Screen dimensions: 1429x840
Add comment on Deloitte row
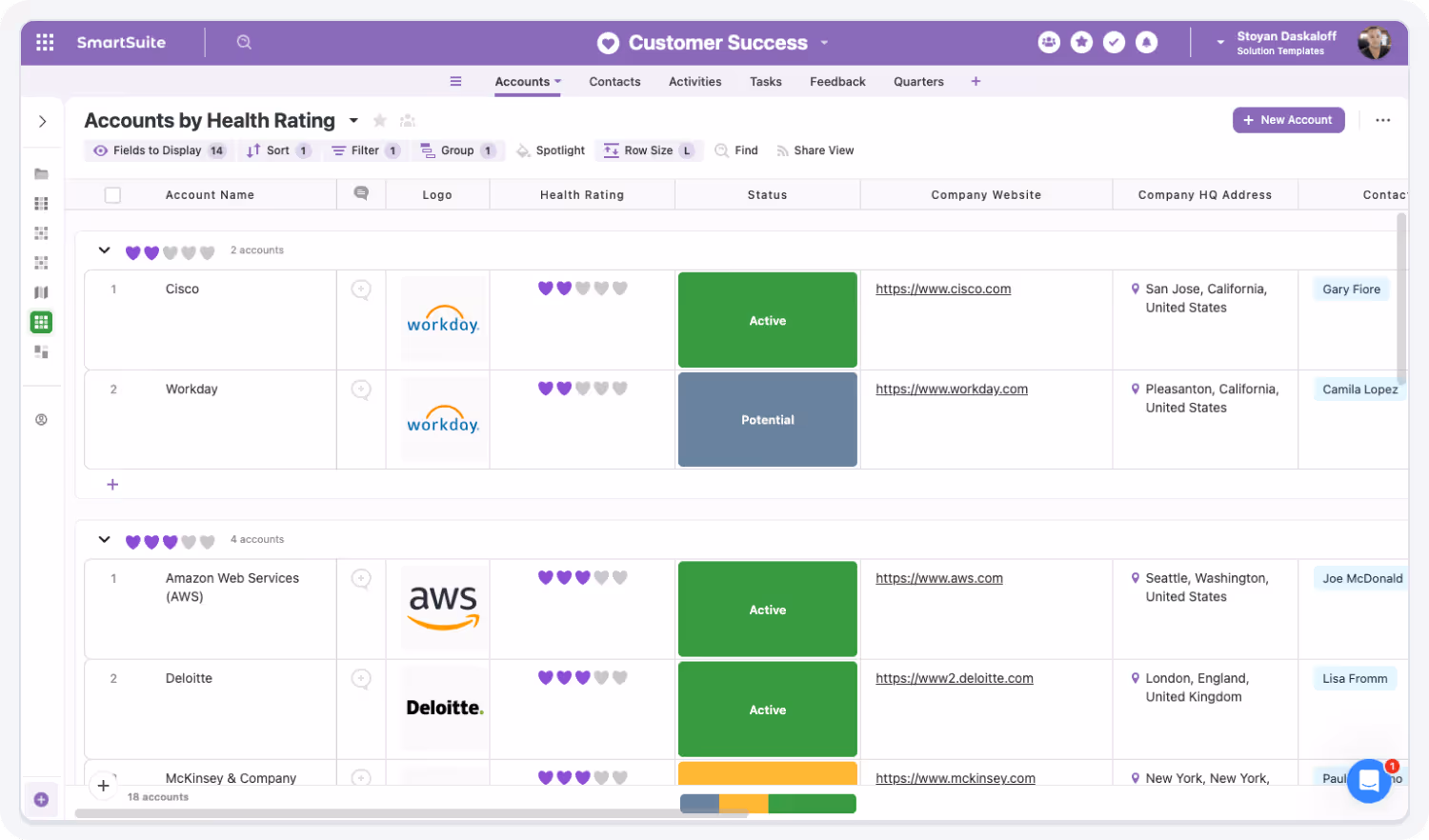point(361,678)
